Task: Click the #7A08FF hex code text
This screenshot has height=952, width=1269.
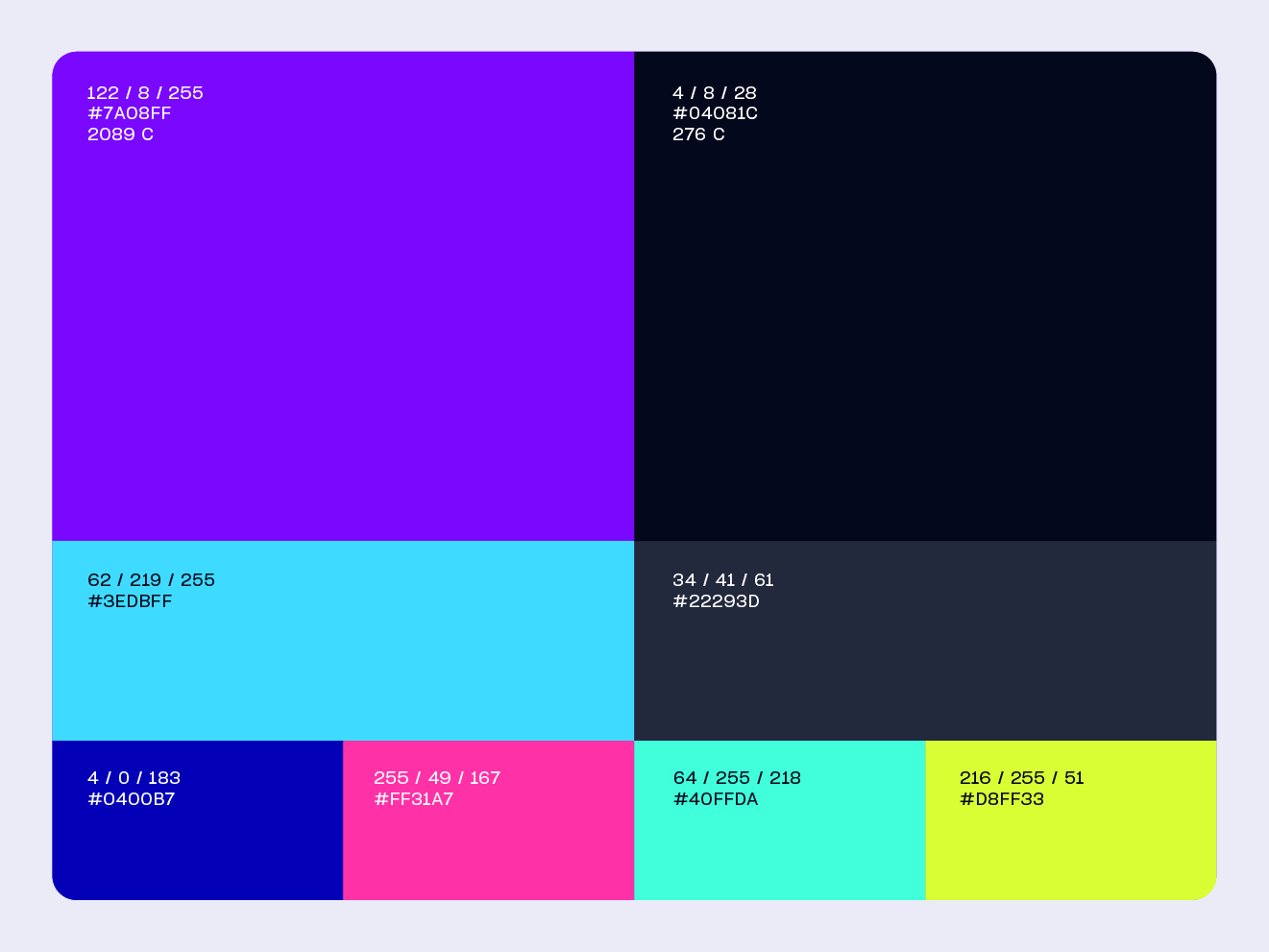Action: [129, 113]
